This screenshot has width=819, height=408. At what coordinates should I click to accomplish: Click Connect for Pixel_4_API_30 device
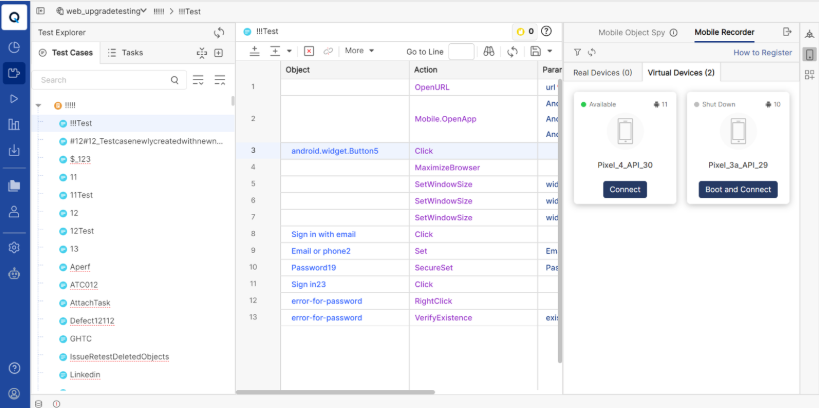[x=625, y=189]
